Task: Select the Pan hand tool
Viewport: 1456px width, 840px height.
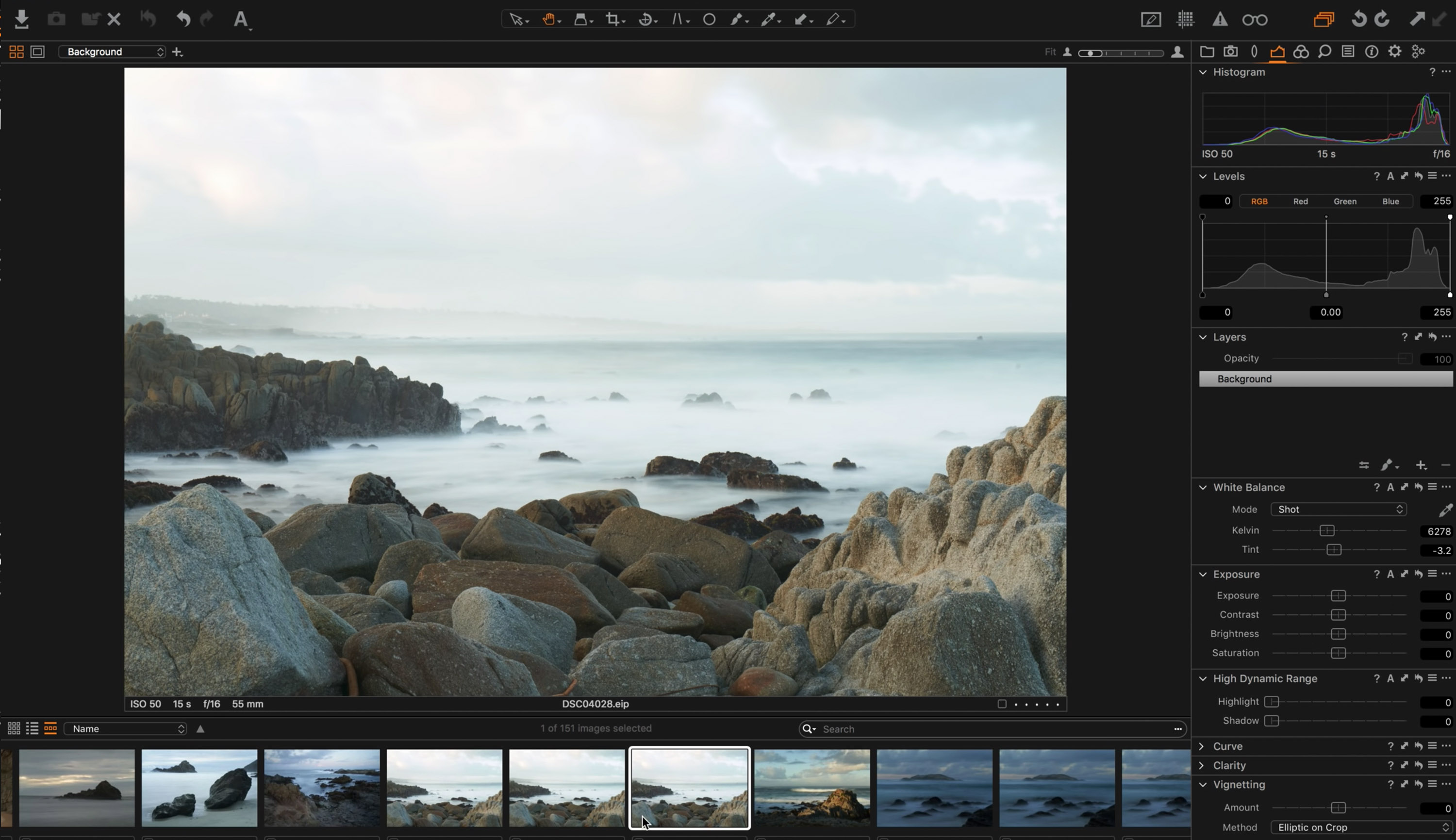Action: pyautogui.click(x=548, y=19)
